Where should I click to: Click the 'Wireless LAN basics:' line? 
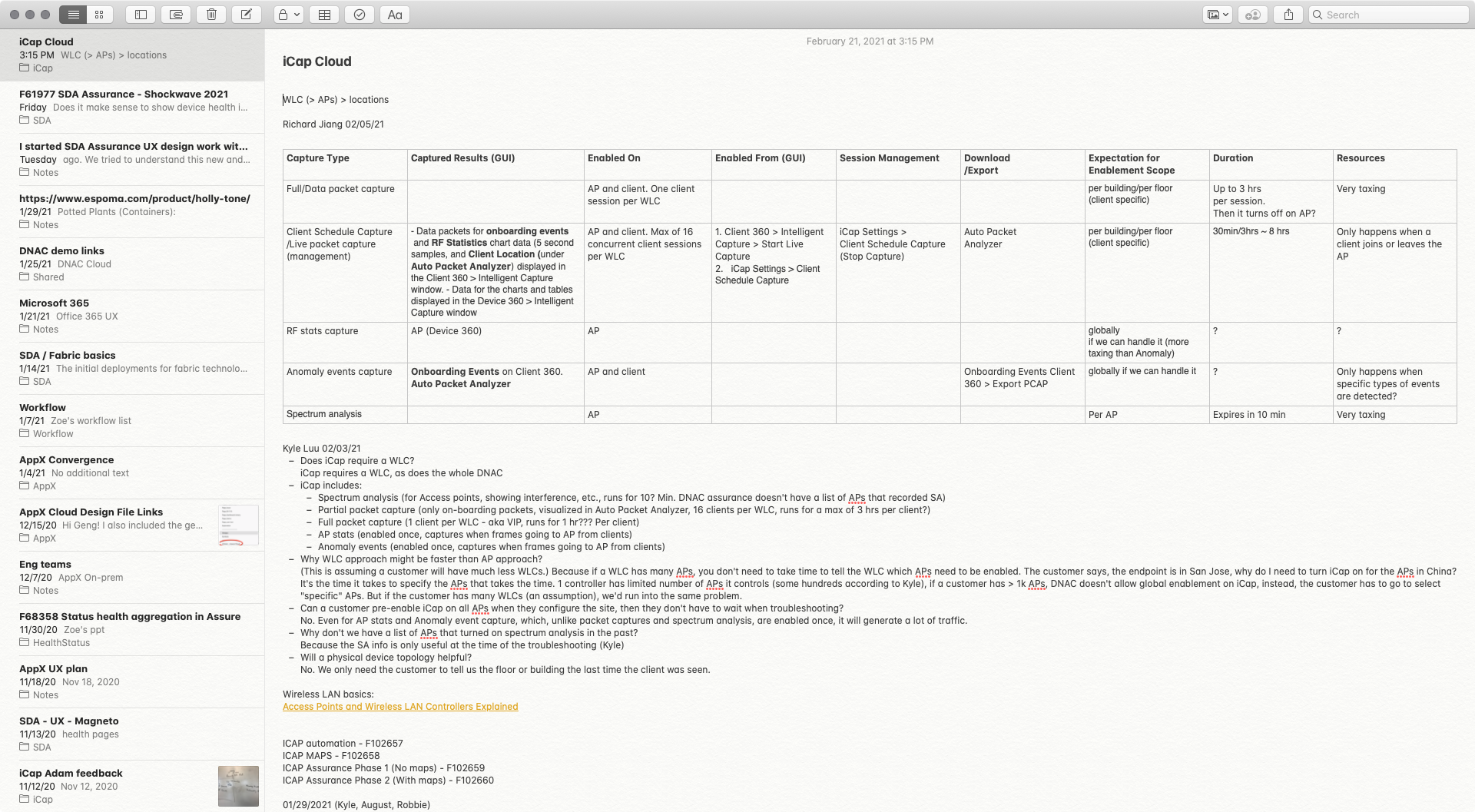[328, 694]
